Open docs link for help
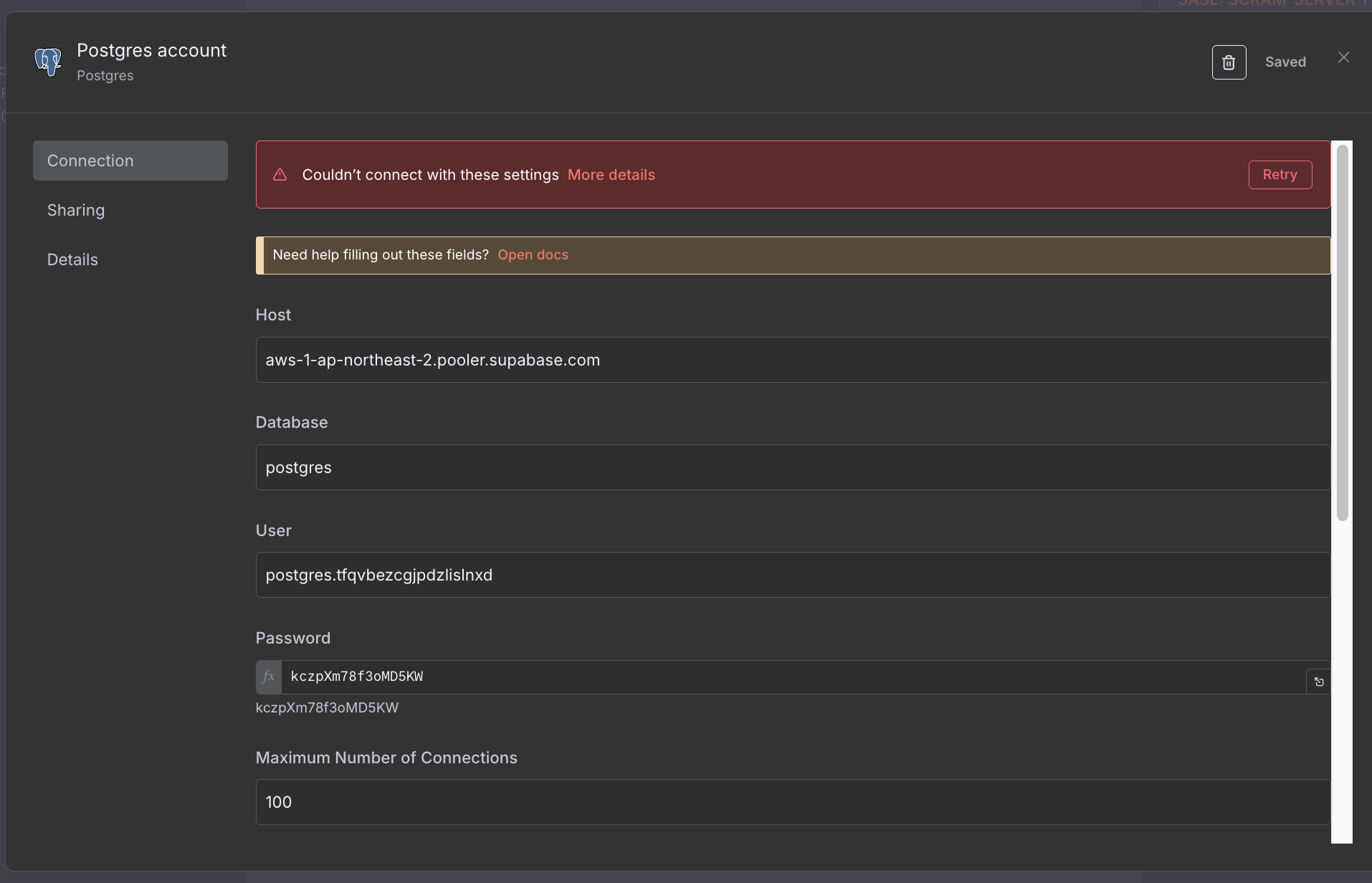 (x=533, y=255)
